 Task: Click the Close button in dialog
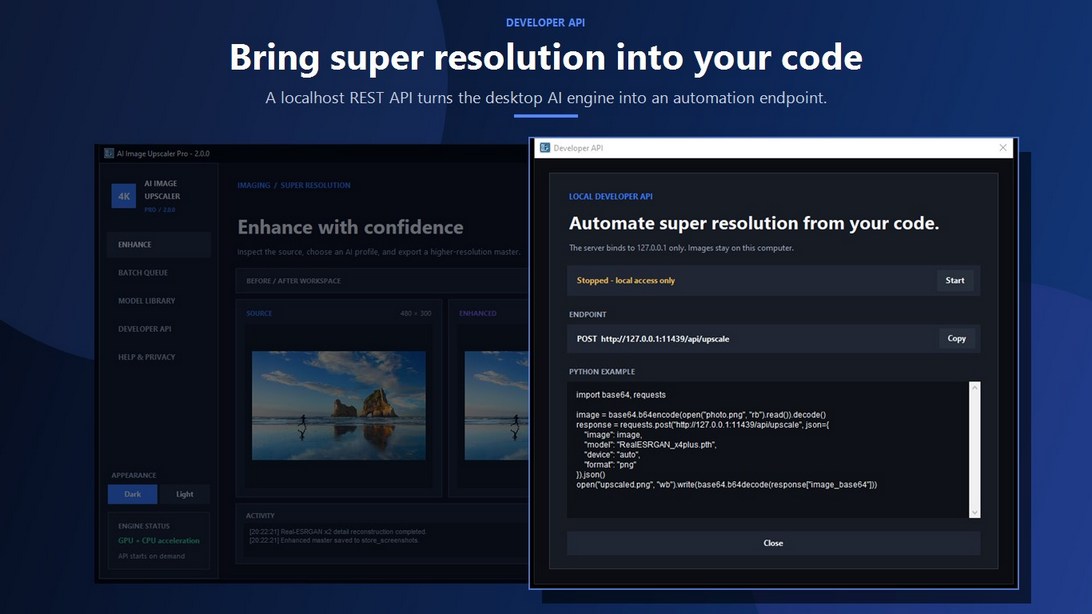(x=773, y=543)
